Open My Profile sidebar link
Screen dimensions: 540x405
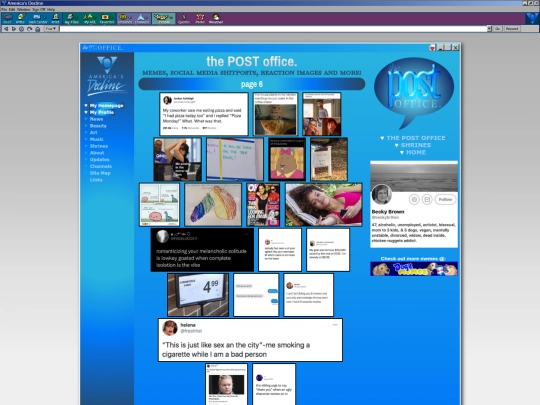[102, 112]
